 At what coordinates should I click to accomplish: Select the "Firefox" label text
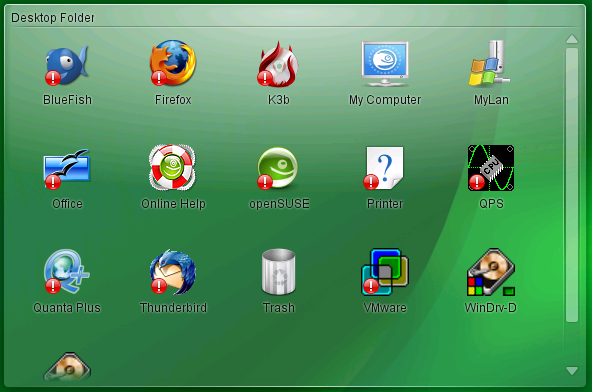click(173, 100)
